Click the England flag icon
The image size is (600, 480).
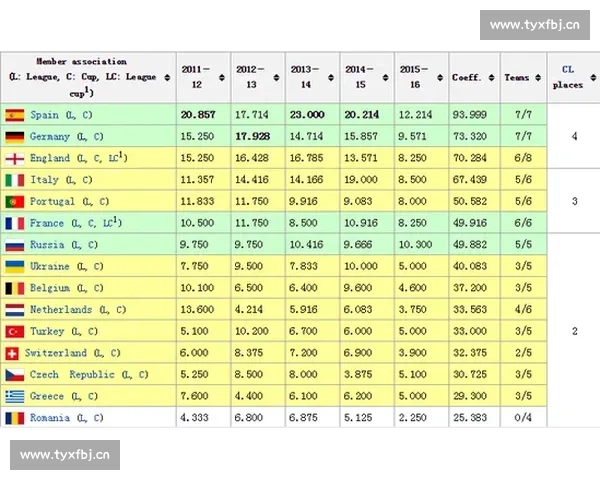(x=15, y=158)
